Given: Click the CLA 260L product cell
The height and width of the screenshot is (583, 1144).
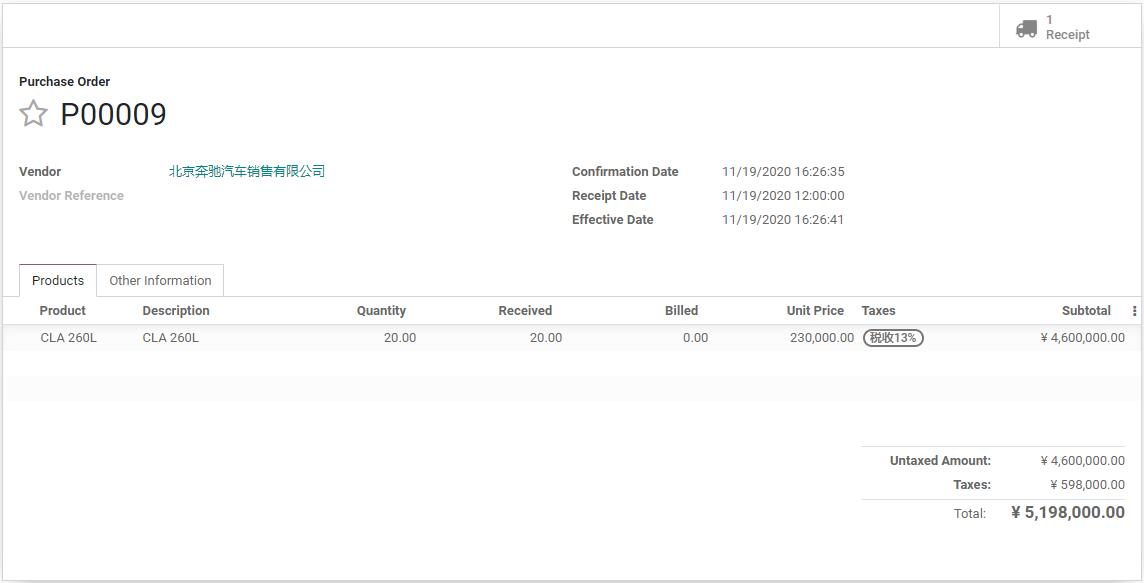Looking at the screenshot, I should [69, 338].
